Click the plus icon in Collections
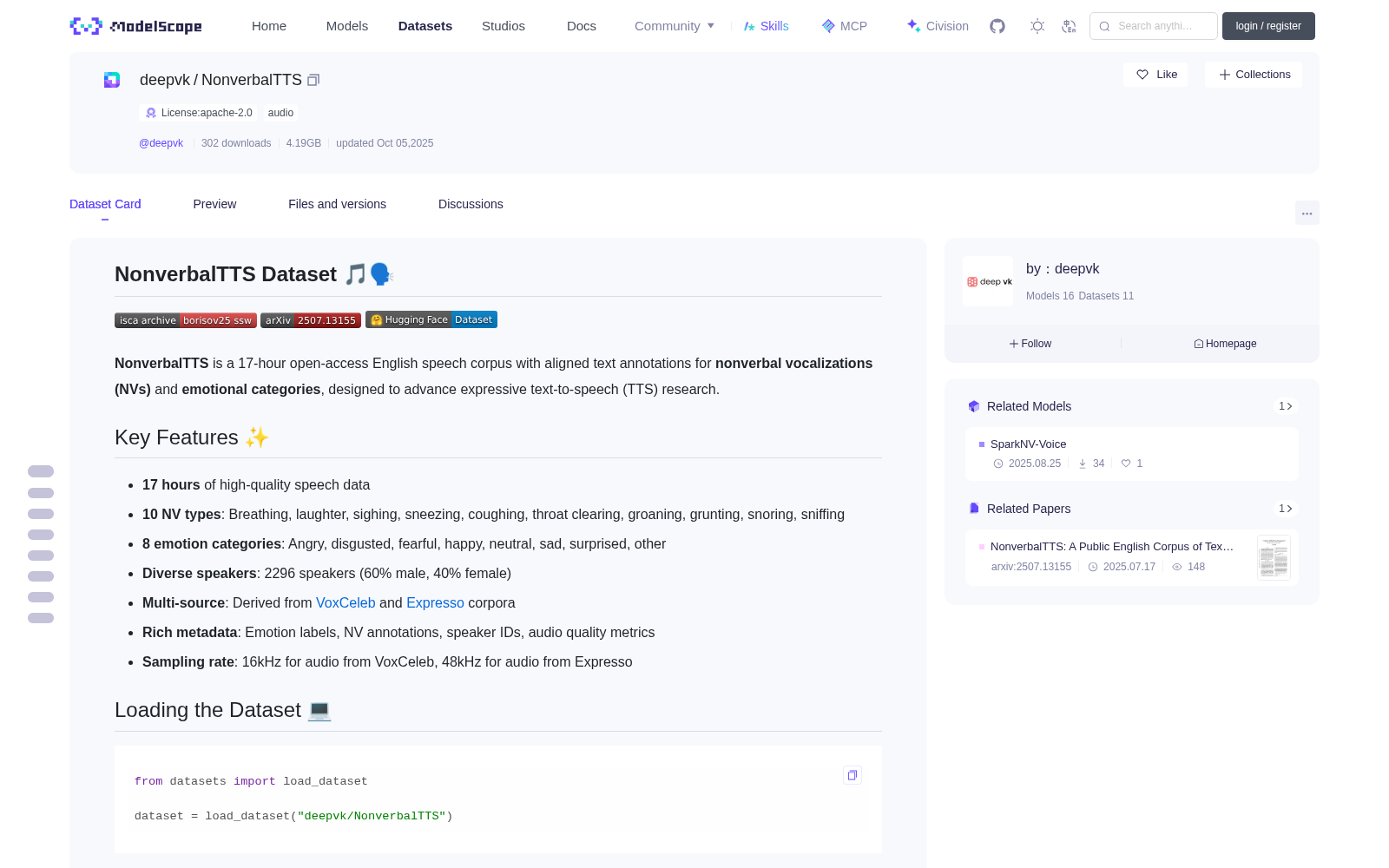This screenshot has height=868, width=1389. tap(1225, 75)
